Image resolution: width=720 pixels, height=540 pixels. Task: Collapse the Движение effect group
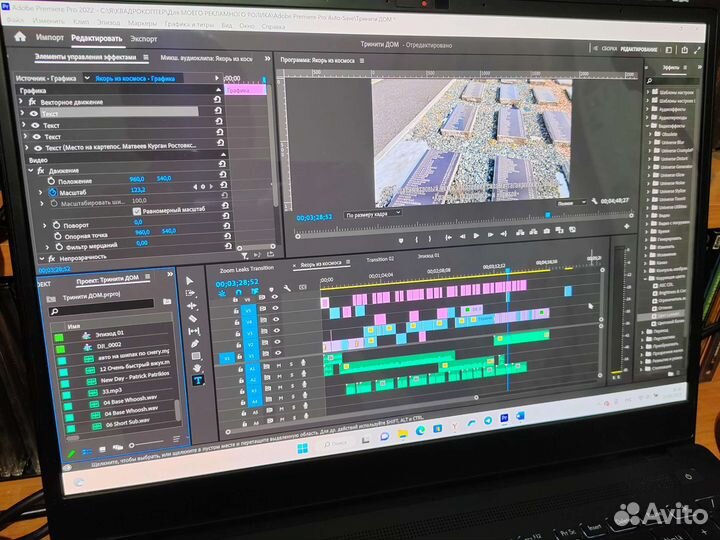click(29, 170)
